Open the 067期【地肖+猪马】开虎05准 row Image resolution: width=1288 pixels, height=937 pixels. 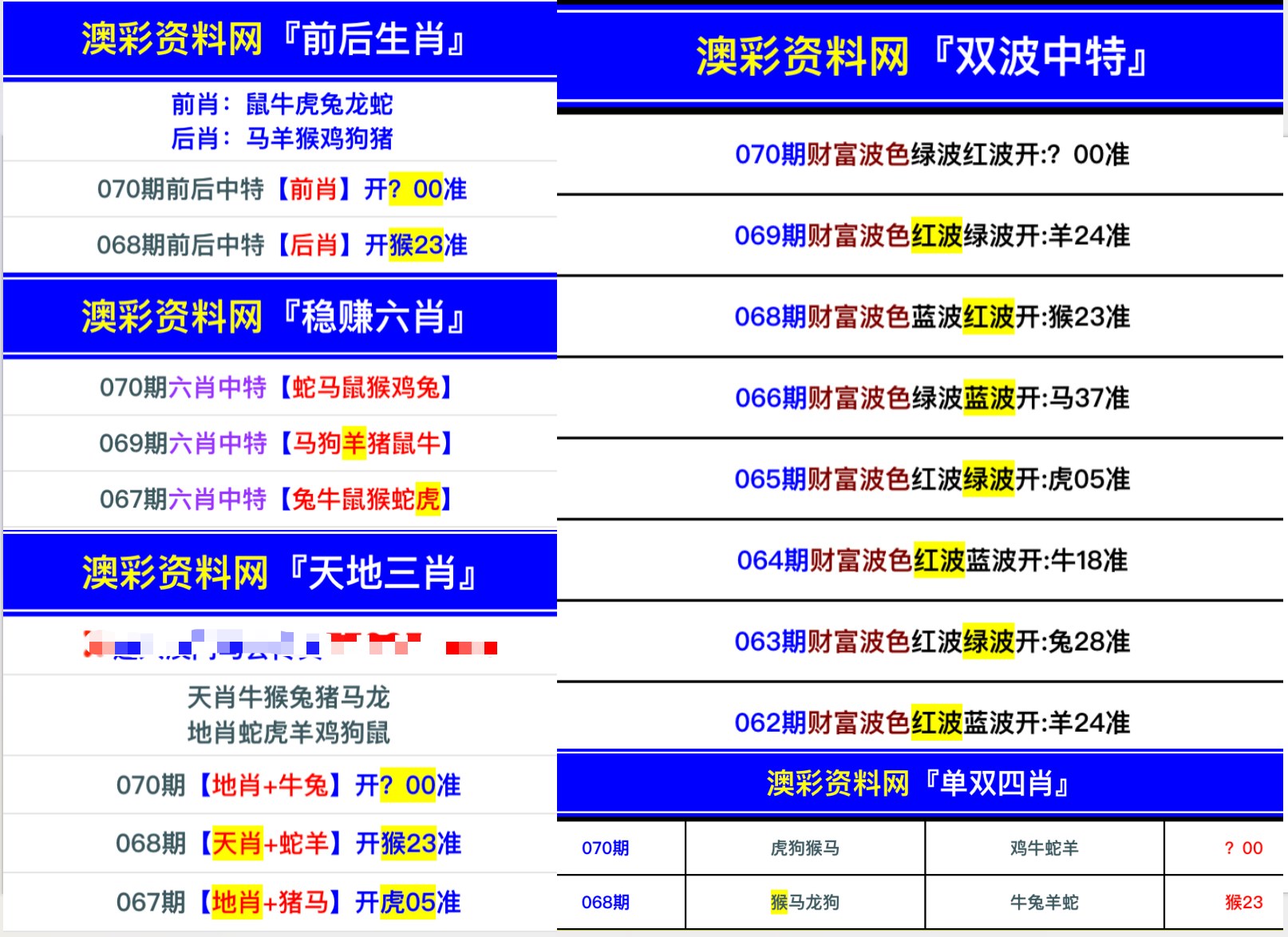click(x=288, y=903)
